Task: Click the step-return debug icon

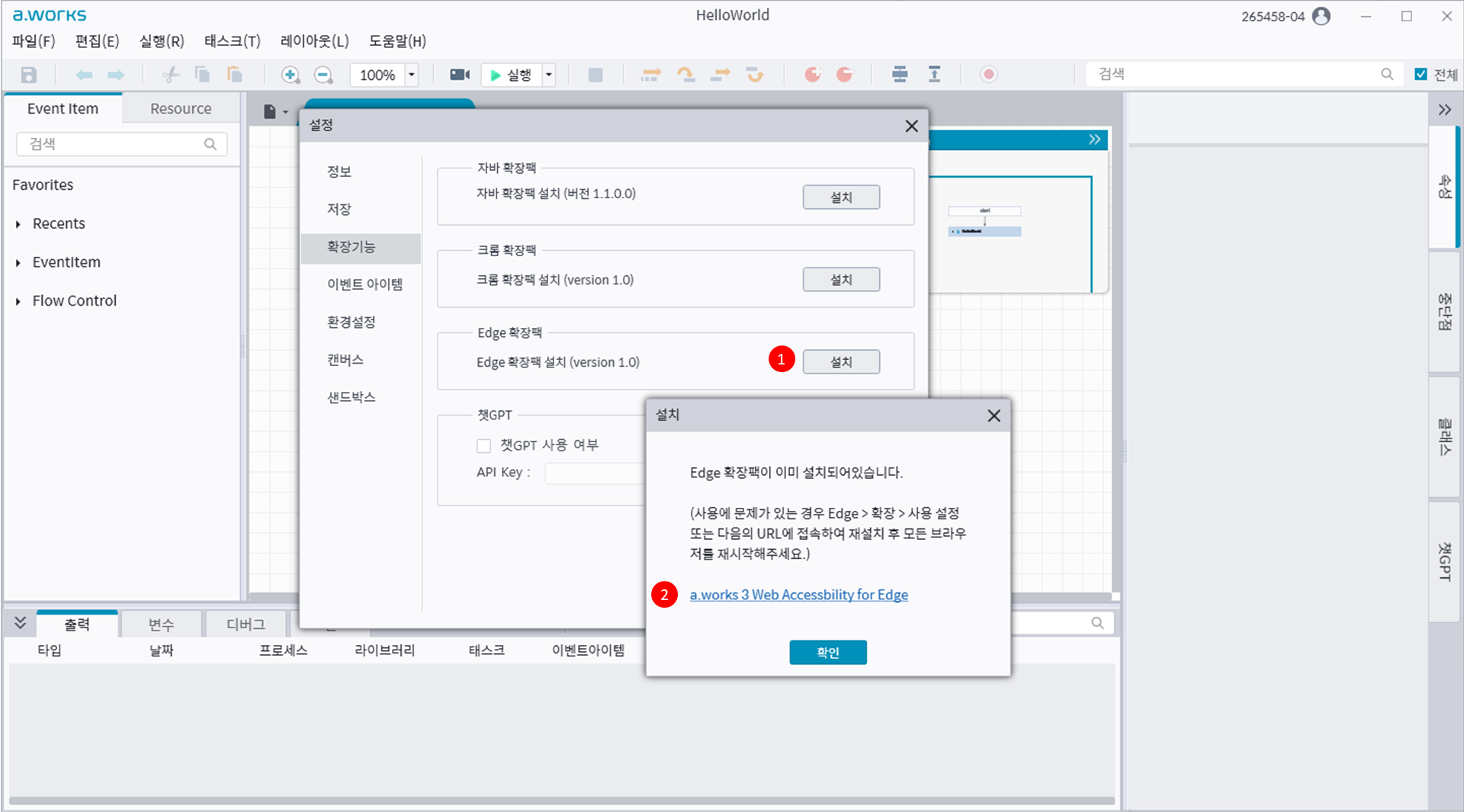Action: pyautogui.click(x=755, y=75)
